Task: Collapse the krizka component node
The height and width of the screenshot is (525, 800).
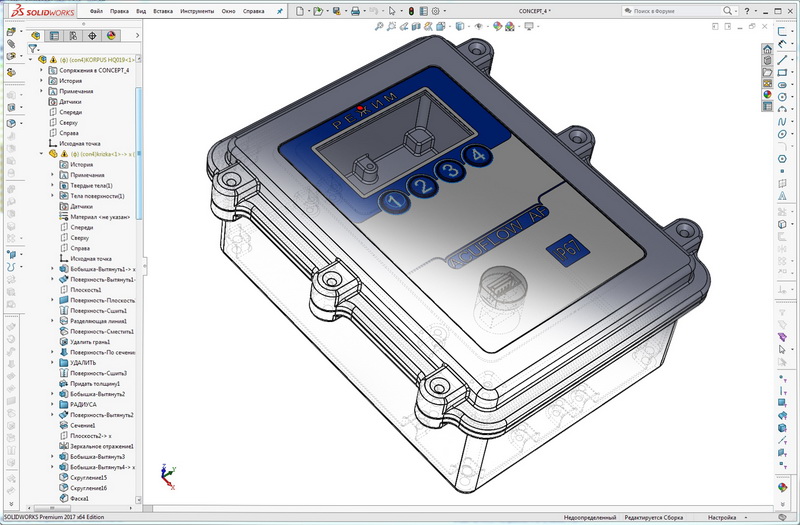Action: pyautogui.click(x=41, y=154)
